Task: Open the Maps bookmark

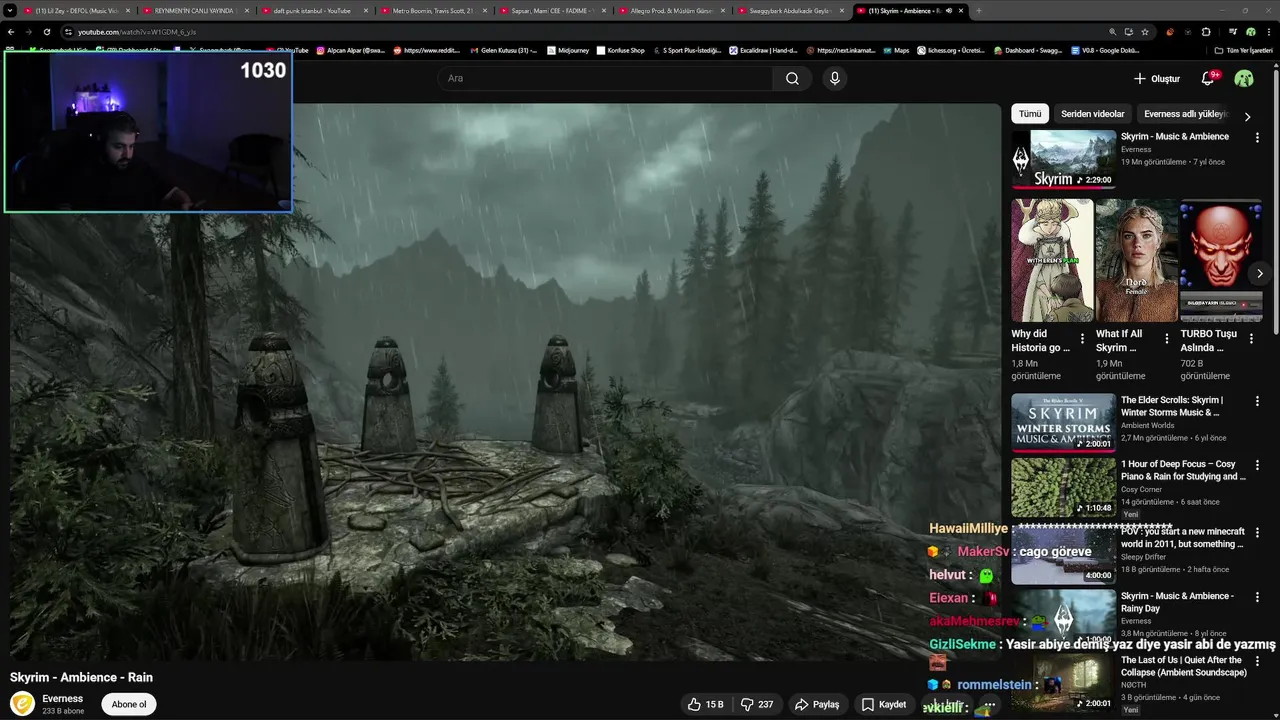Action: click(896, 50)
